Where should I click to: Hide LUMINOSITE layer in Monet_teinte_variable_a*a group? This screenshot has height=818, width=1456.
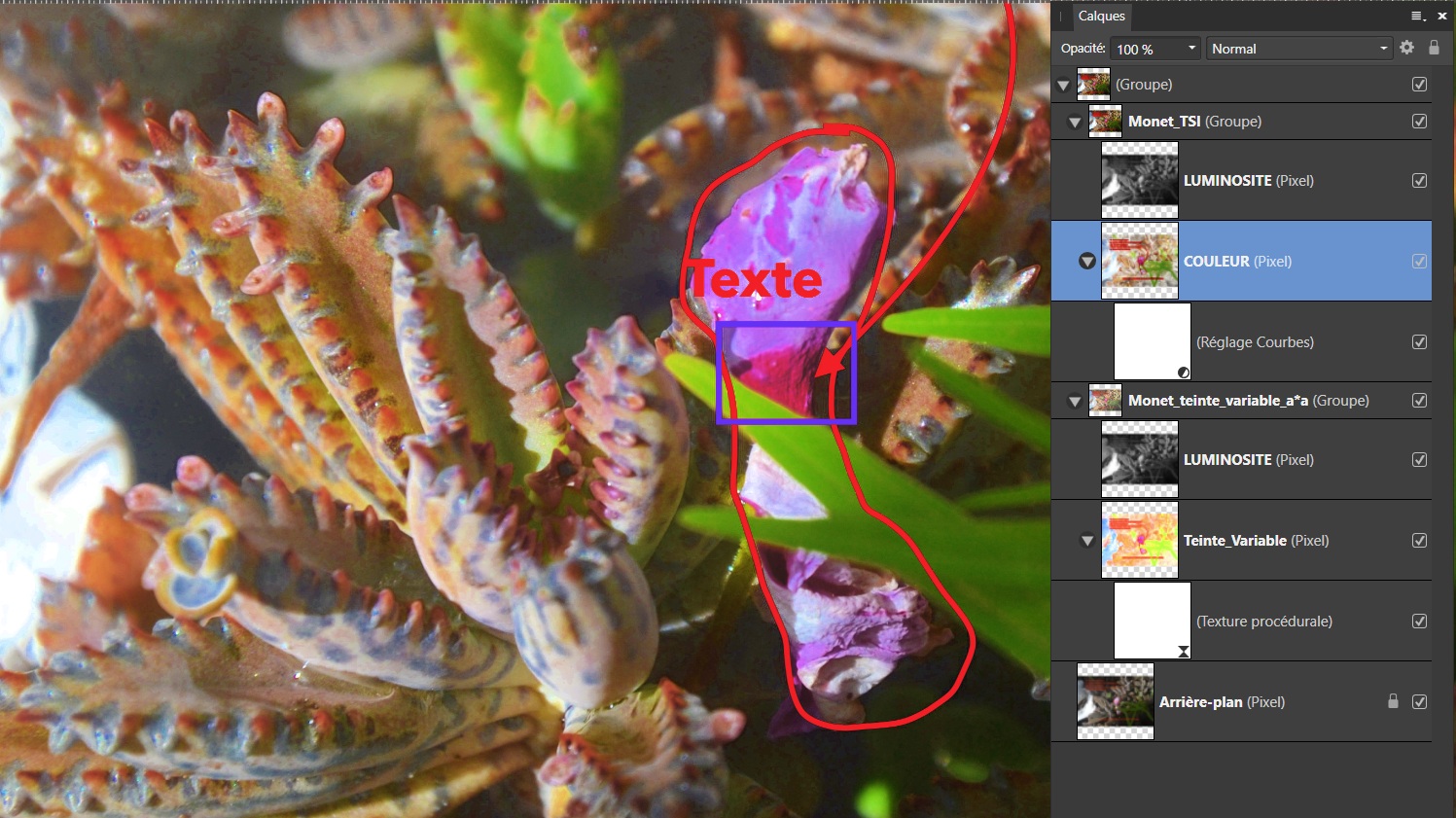1420,460
